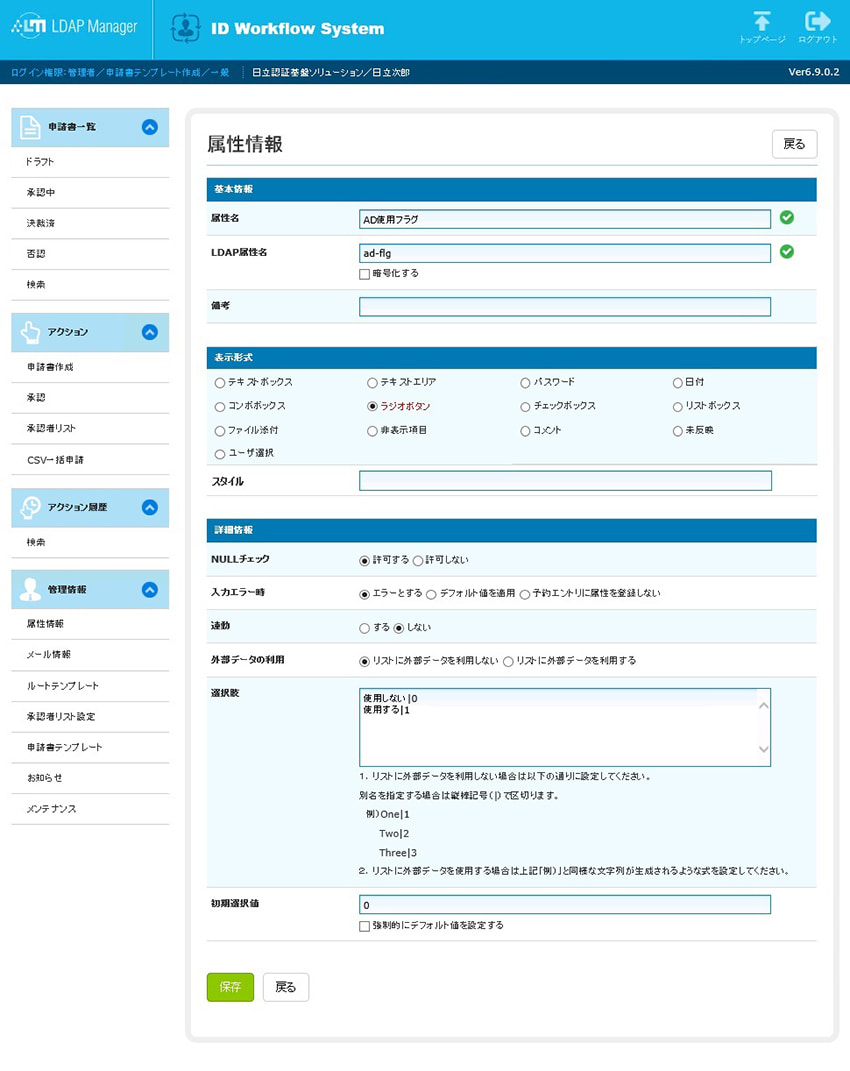Click the LDAP Manager logo
The height and width of the screenshot is (1071, 850).
[75, 28]
